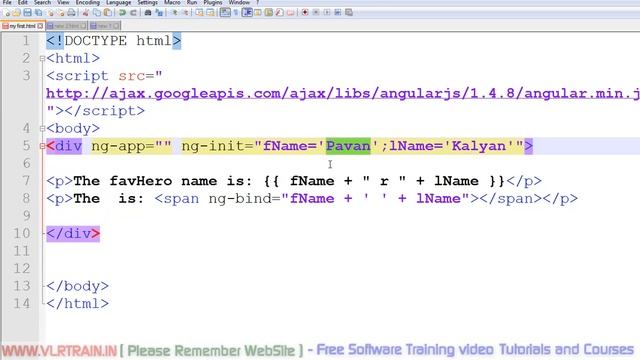This screenshot has width=640, height=360.
Task: Toggle synchronize horizontal scrolling
Action: tap(211, 13)
